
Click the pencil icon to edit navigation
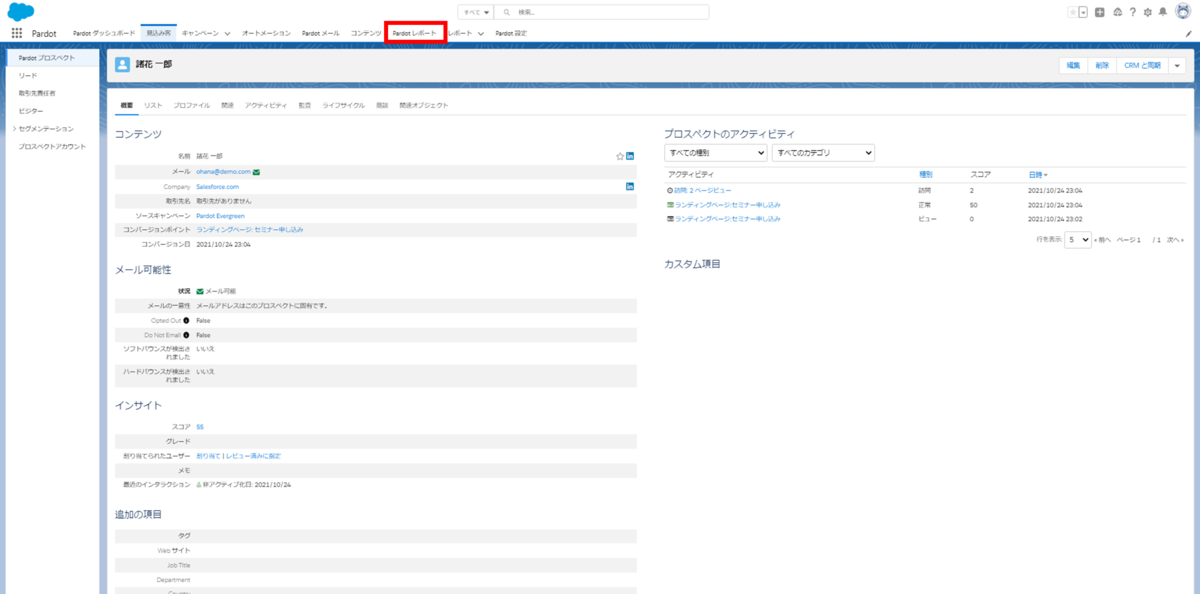1188,33
